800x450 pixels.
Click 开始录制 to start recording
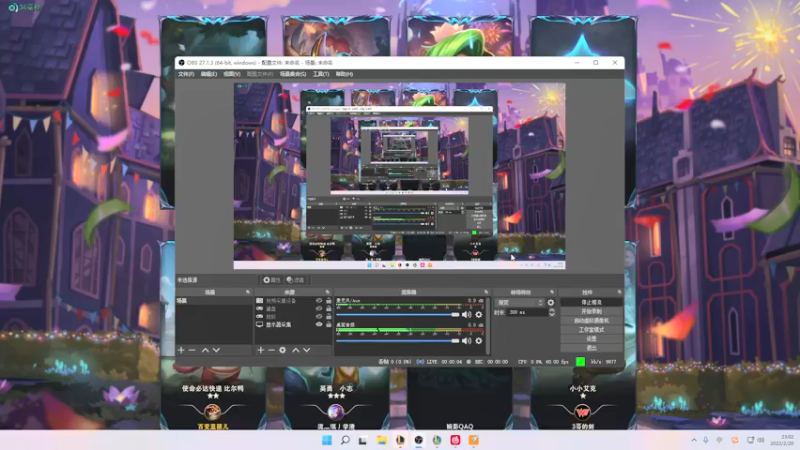(x=591, y=311)
